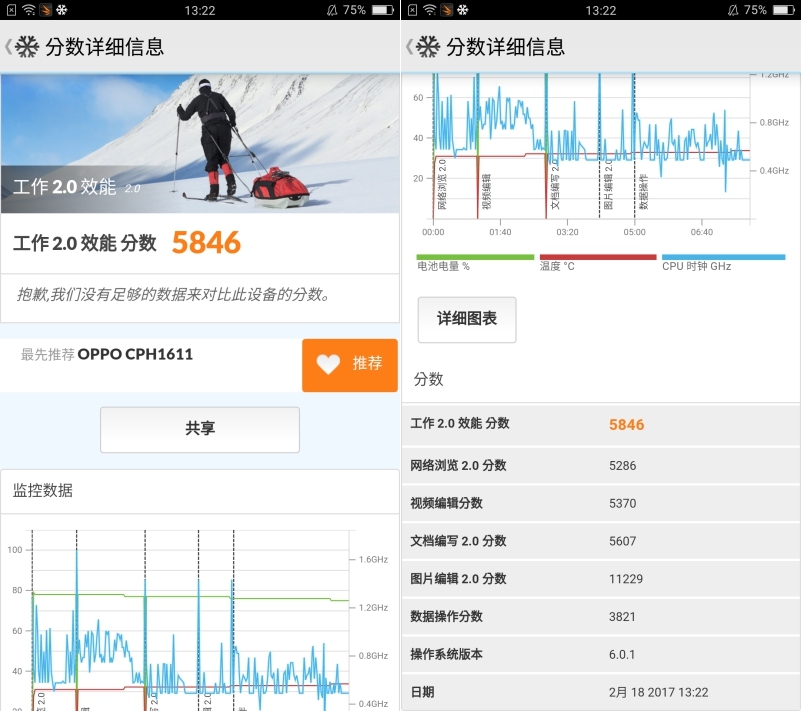Tap the skier banner image 工作 2.0 效能
This screenshot has width=801, height=711.
click(200, 144)
